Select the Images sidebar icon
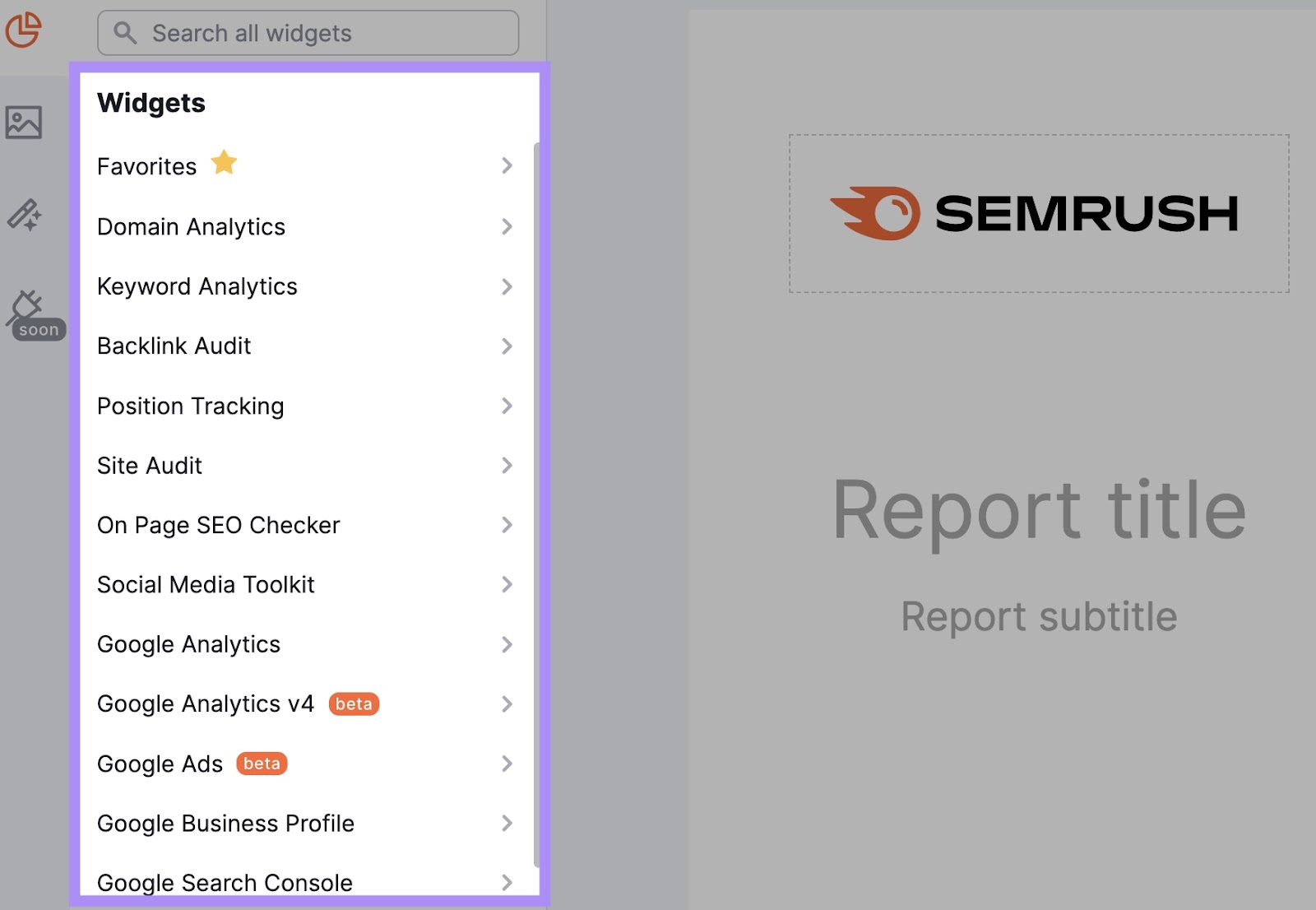 [x=25, y=123]
